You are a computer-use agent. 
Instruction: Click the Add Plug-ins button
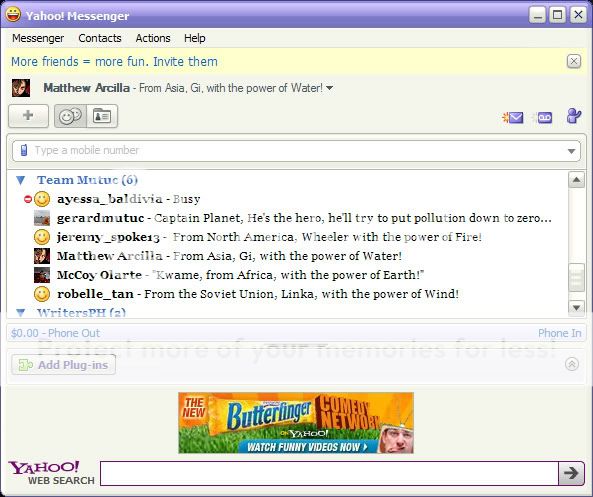64,365
